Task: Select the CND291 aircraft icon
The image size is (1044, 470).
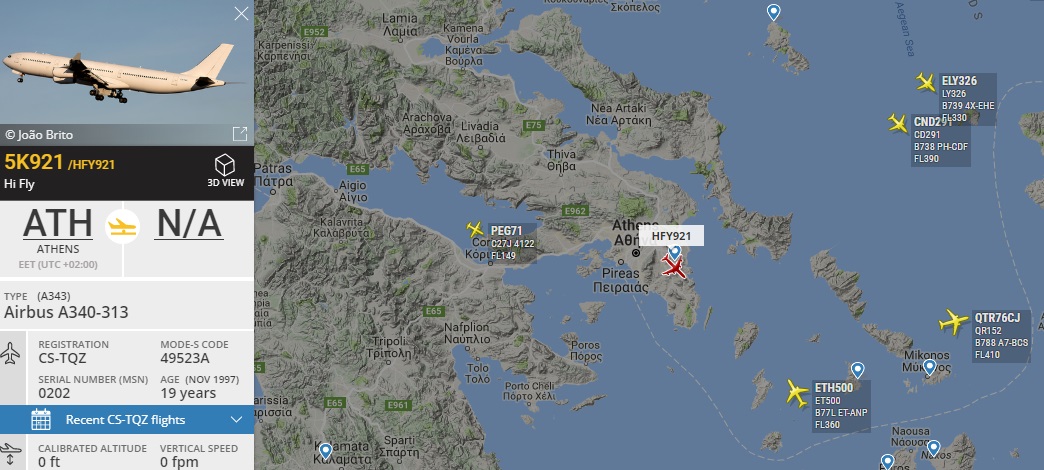Action: [x=898, y=123]
